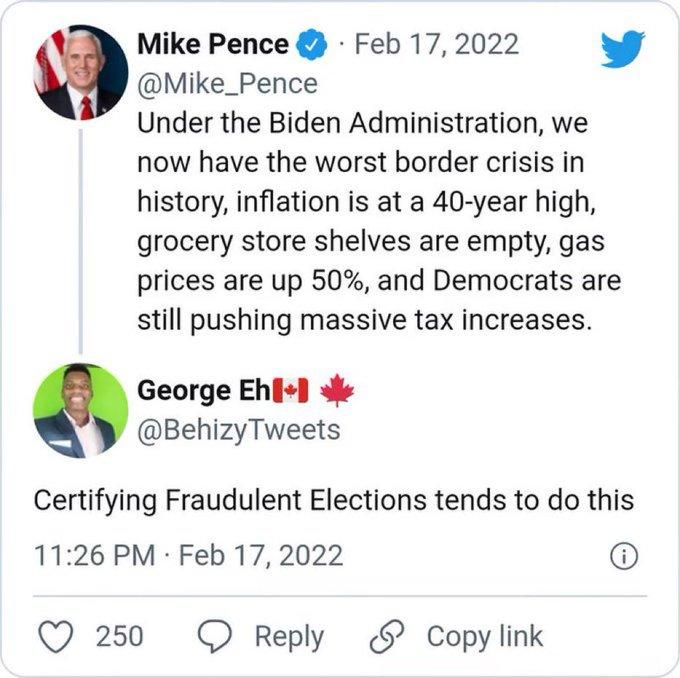
Task: Click the Twitter bird logo
Action: (622, 47)
